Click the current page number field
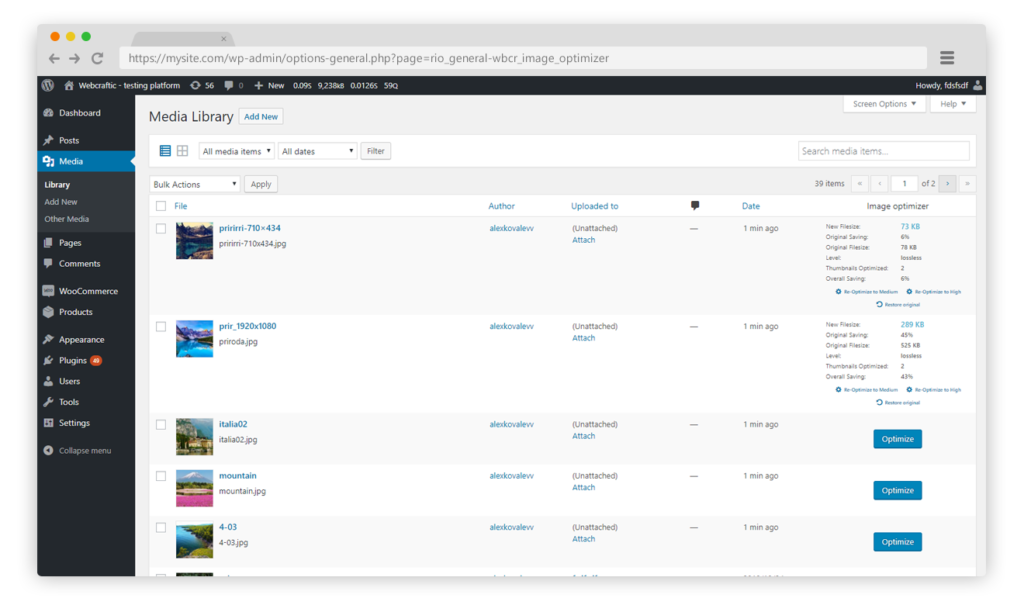Screen dimensions: 1024x605 pyautogui.click(x=904, y=184)
